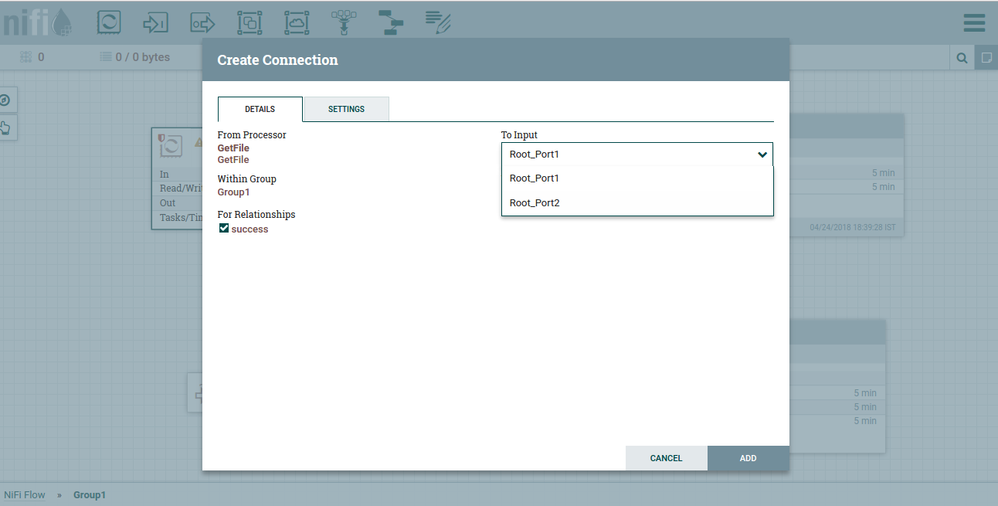The width and height of the screenshot is (998, 506).
Task: Go to NiFi Flow in breadcrumb
Action: click(25, 495)
